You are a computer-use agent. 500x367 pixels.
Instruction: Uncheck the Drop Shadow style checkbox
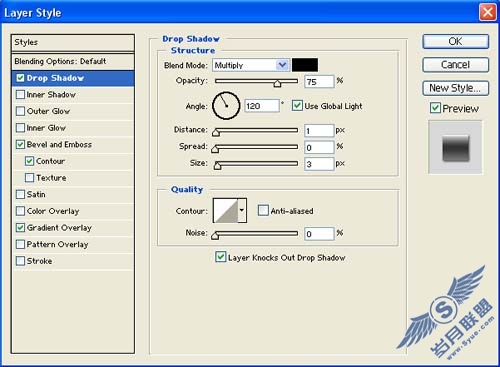20,78
